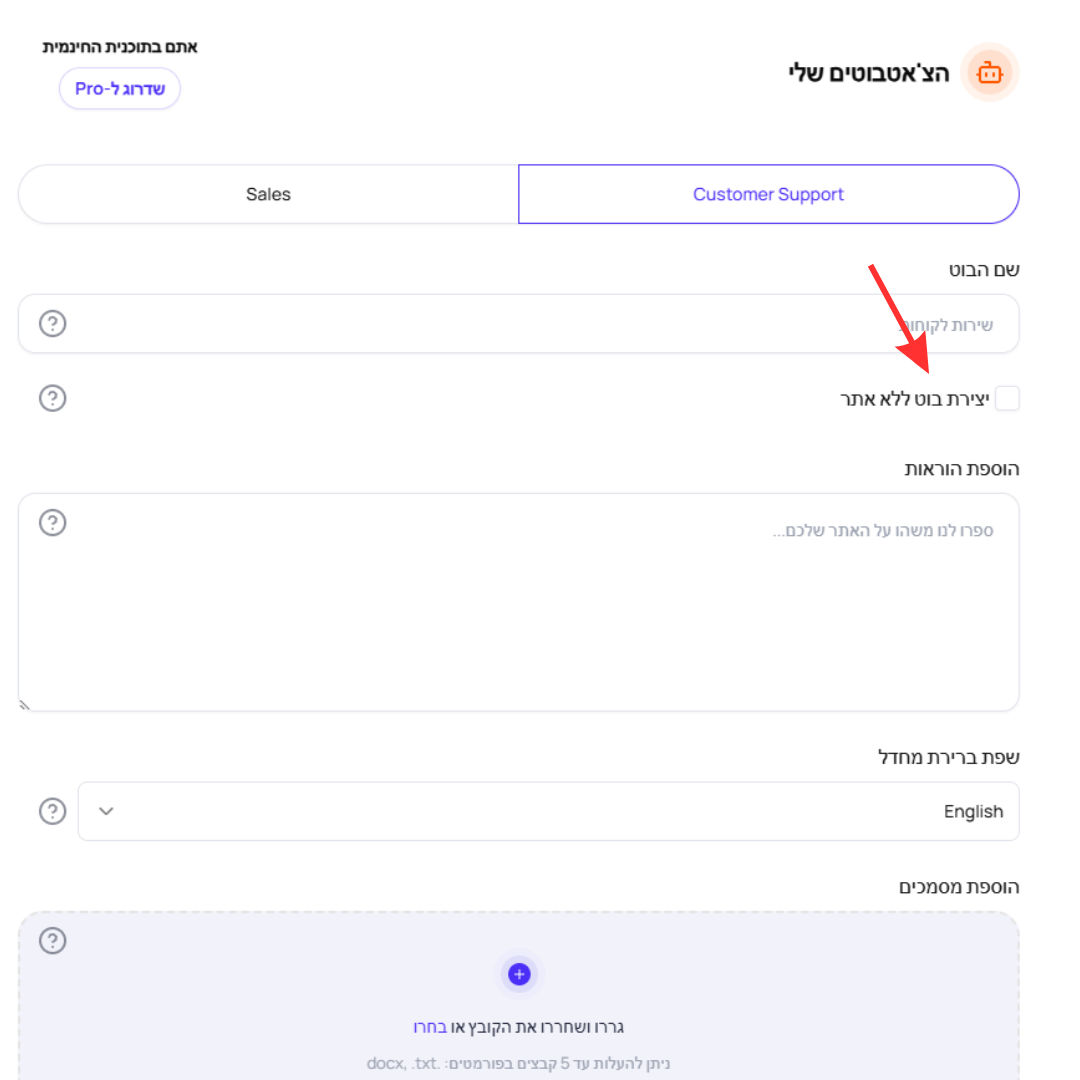
Task: Click help icon beside no-website checkbox
Action: coord(52,398)
